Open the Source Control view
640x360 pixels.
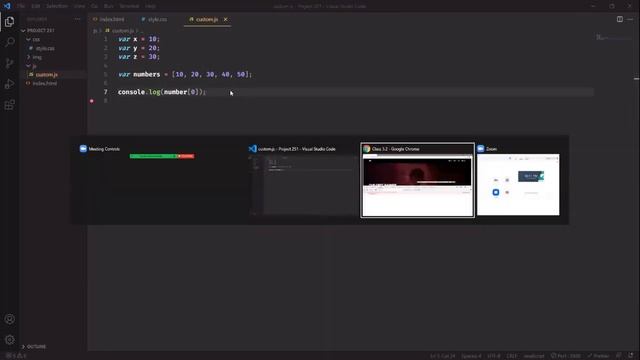coord(9,63)
